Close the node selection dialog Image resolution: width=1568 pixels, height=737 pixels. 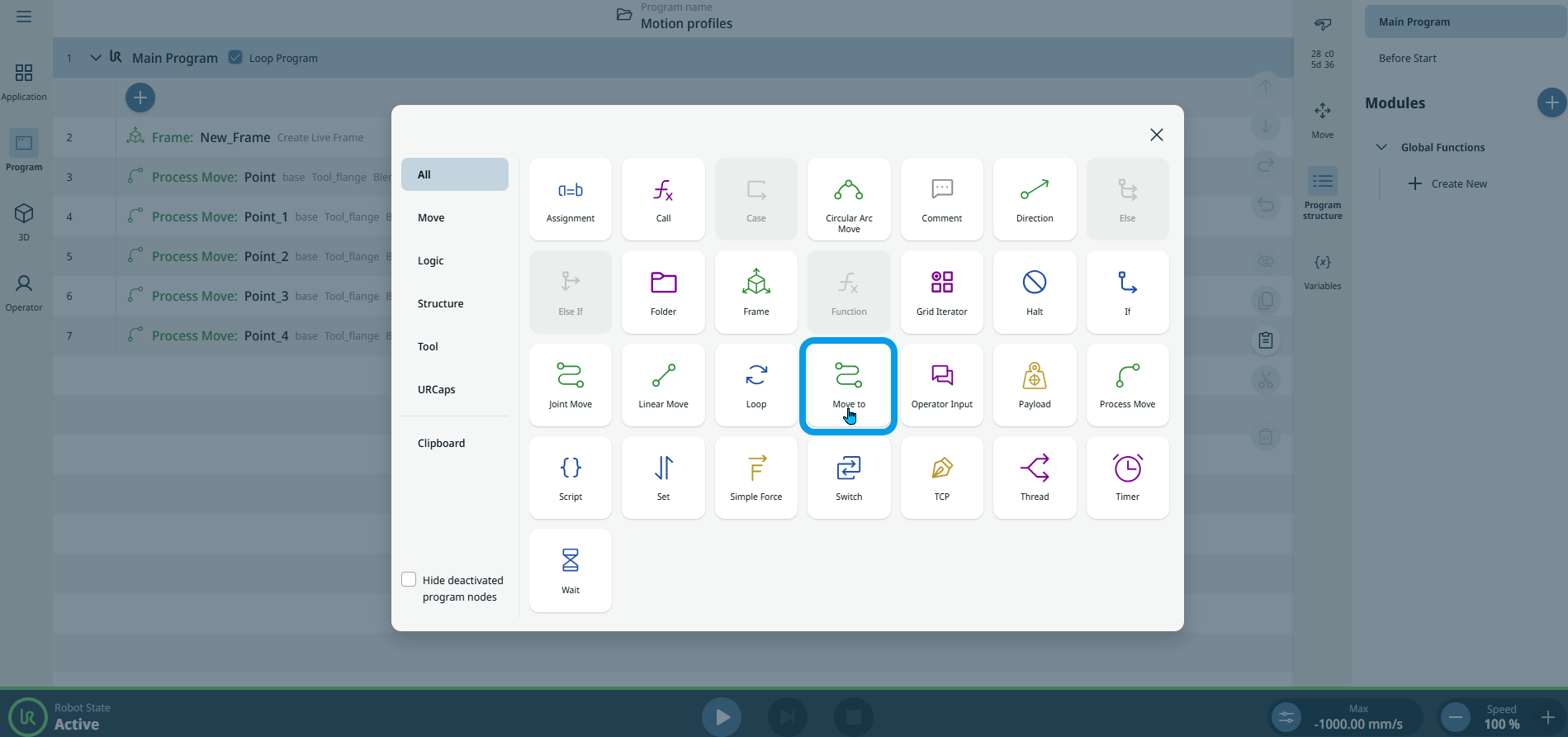(x=1156, y=135)
